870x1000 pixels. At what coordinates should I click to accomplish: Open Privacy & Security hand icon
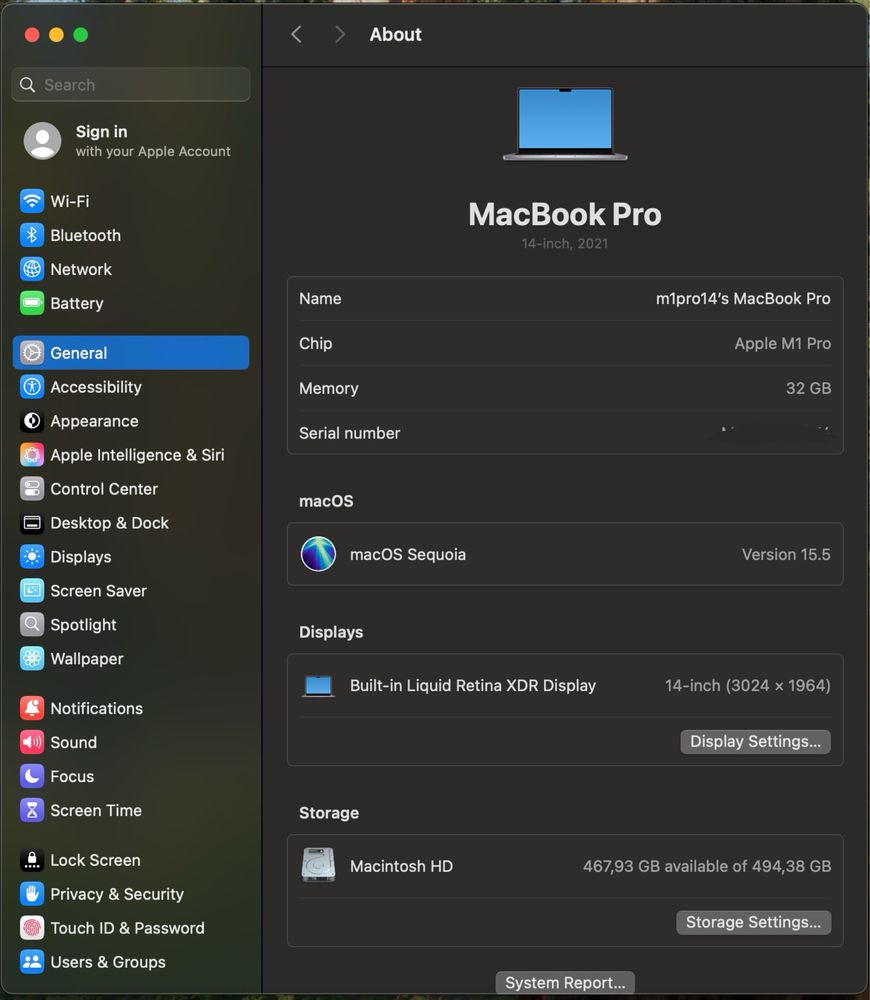32,893
